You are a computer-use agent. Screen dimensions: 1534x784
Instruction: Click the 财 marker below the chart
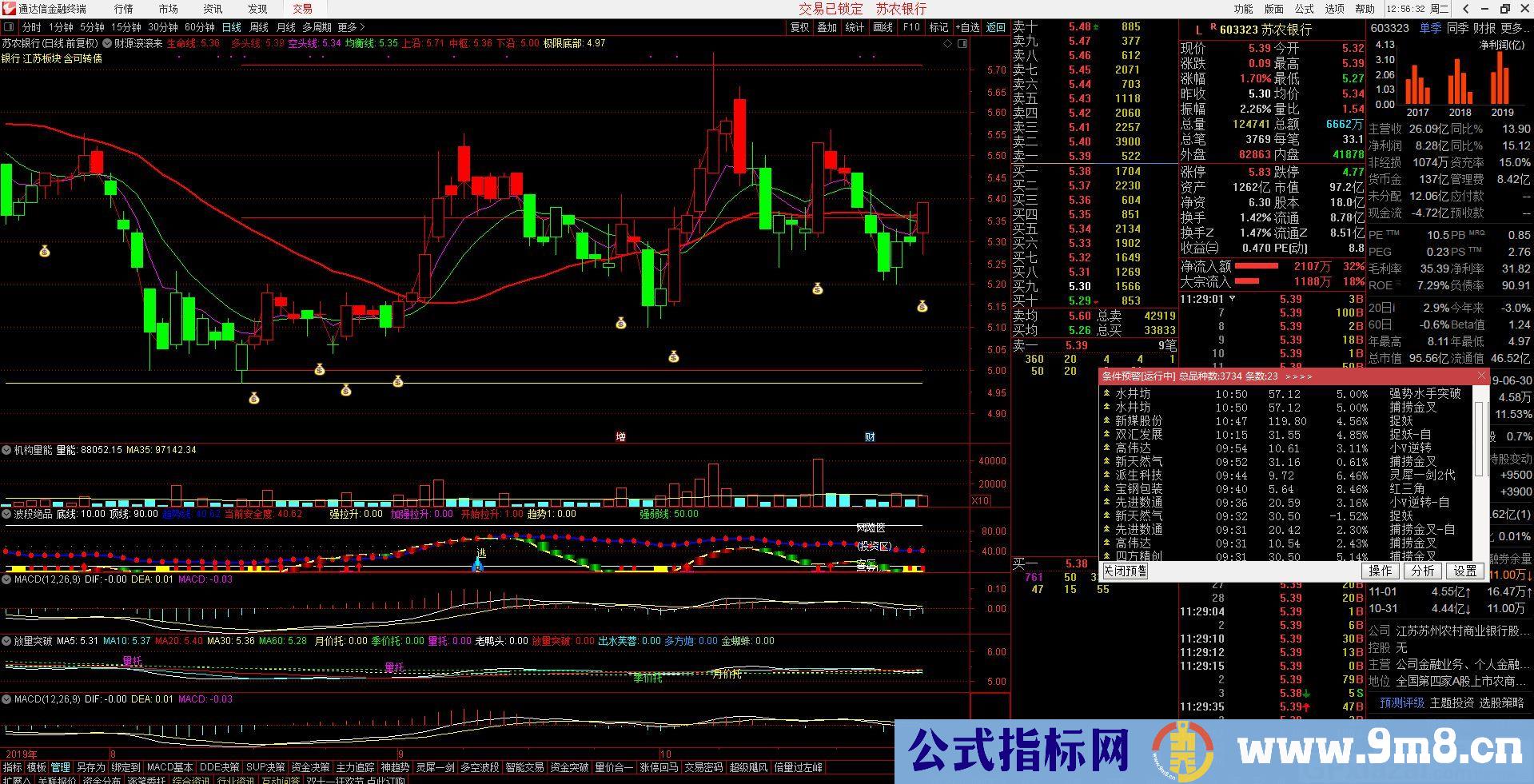click(x=870, y=436)
